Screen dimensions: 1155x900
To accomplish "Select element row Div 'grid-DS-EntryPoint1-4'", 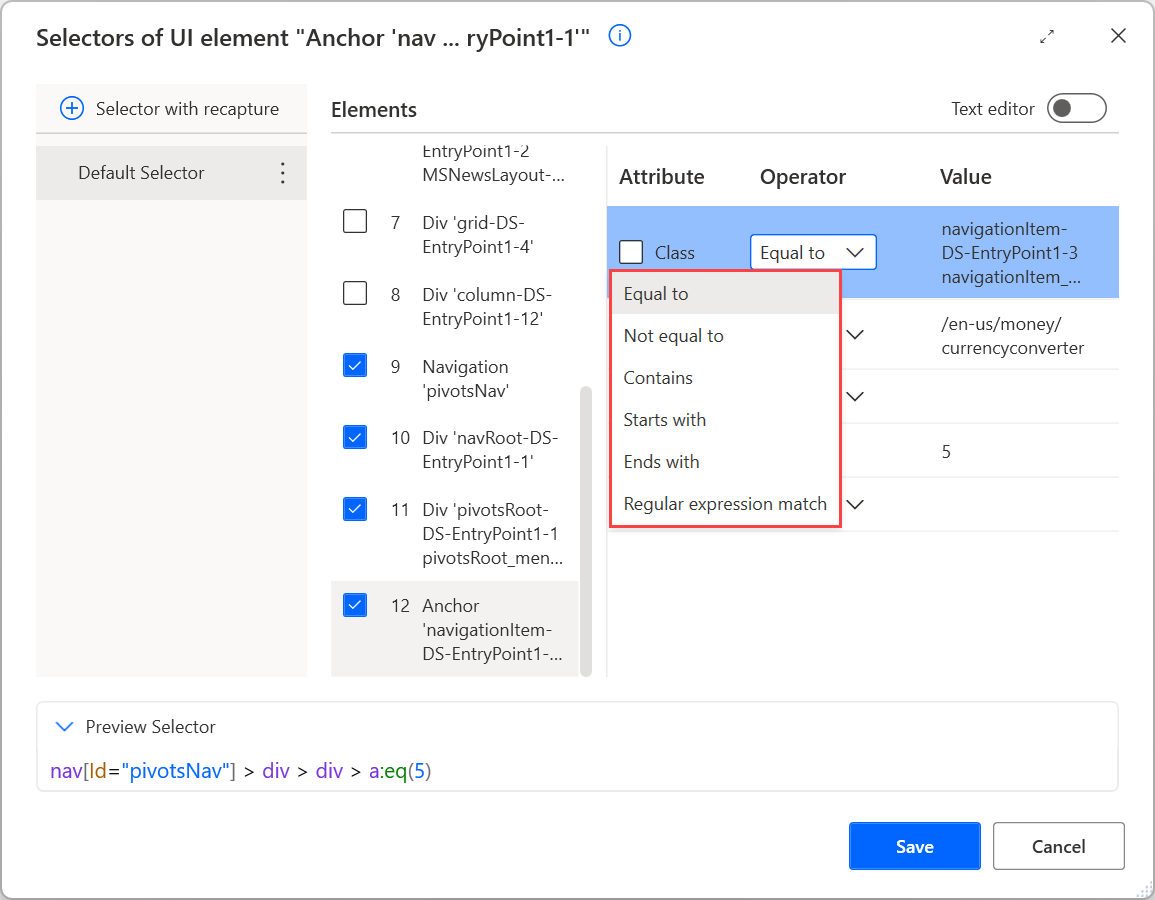I will 455,235.
